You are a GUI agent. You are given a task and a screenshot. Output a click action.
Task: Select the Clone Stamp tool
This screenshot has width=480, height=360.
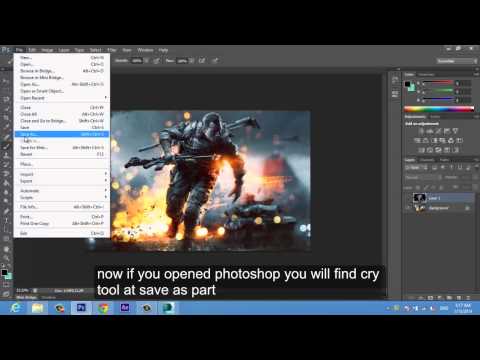click(x=6, y=155)
